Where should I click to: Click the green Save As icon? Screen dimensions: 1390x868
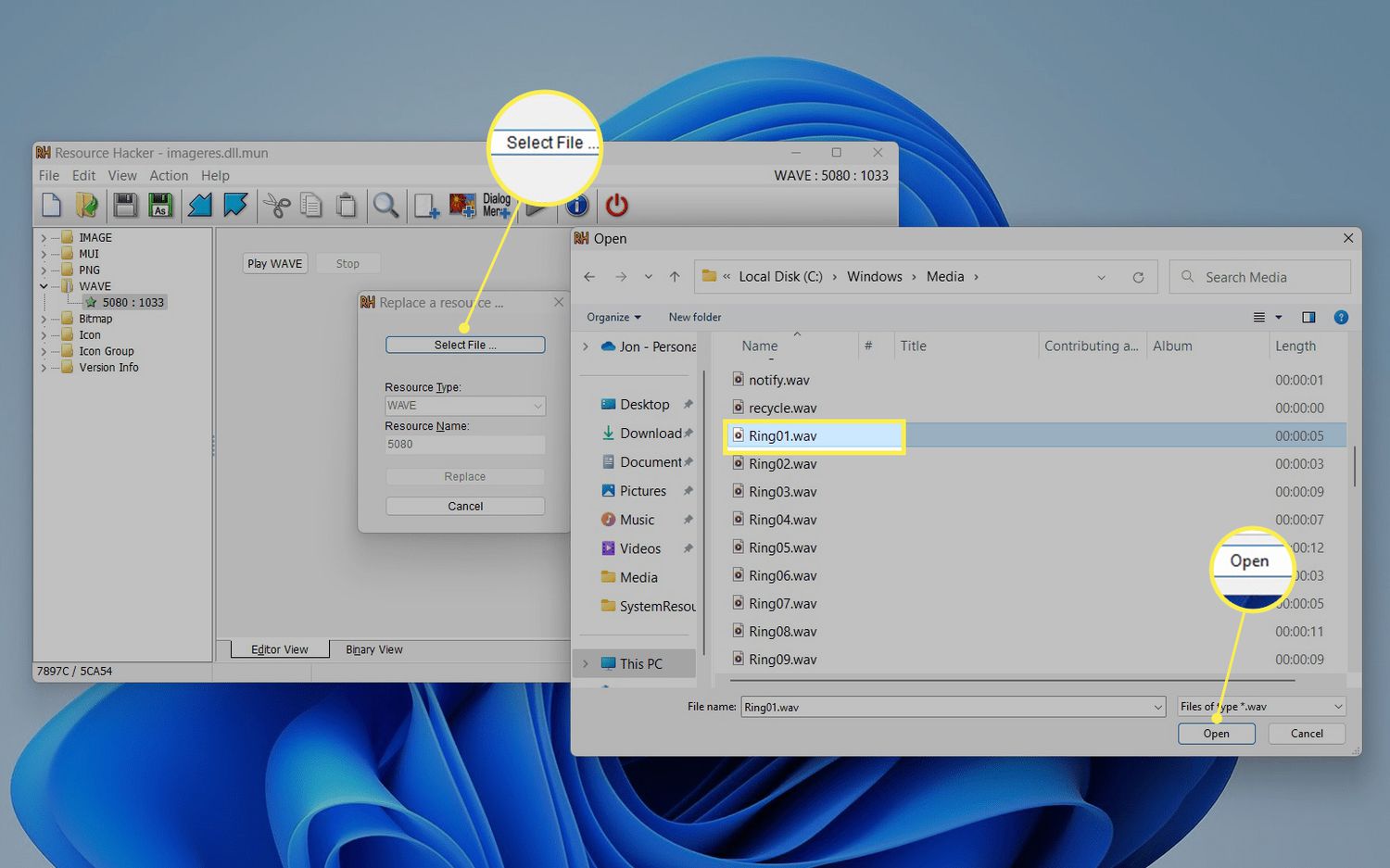(160, 205)
